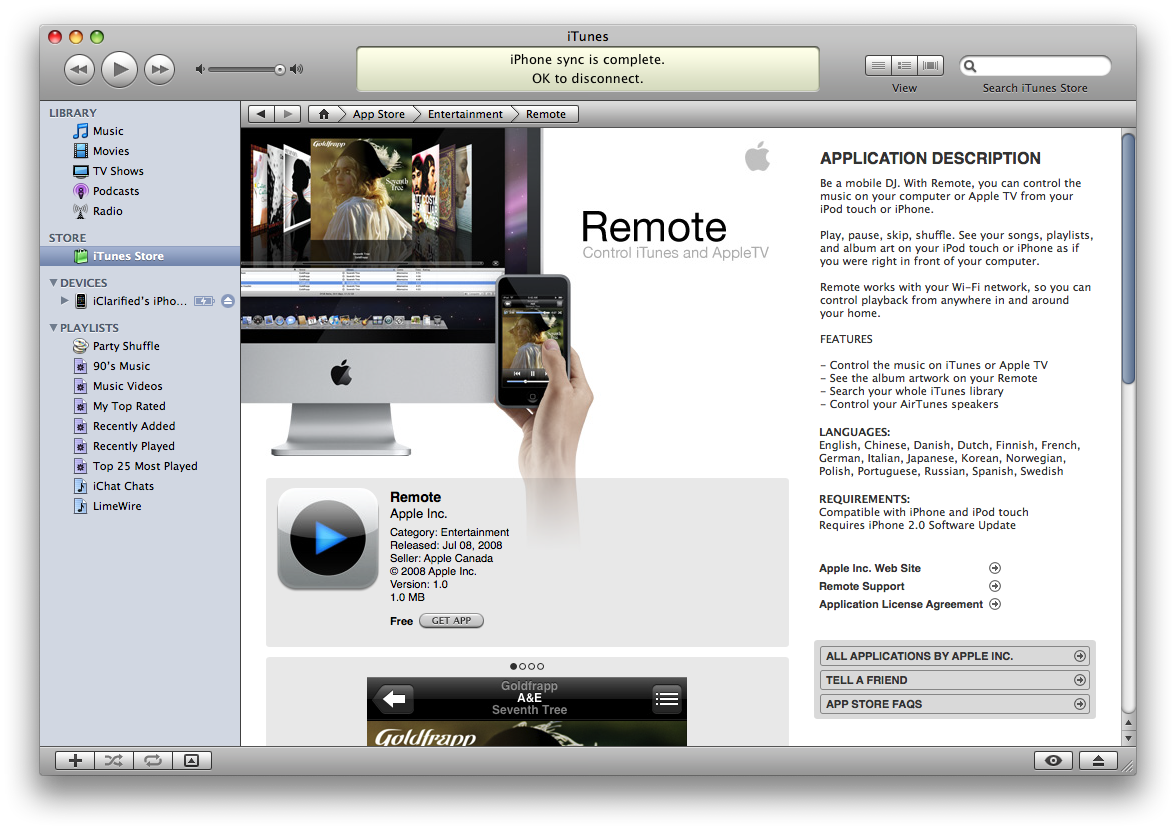The width and height of the screenshot is (1176, 830).
Task: Click the Remote app play icon
Action: [x=328, y=538]
